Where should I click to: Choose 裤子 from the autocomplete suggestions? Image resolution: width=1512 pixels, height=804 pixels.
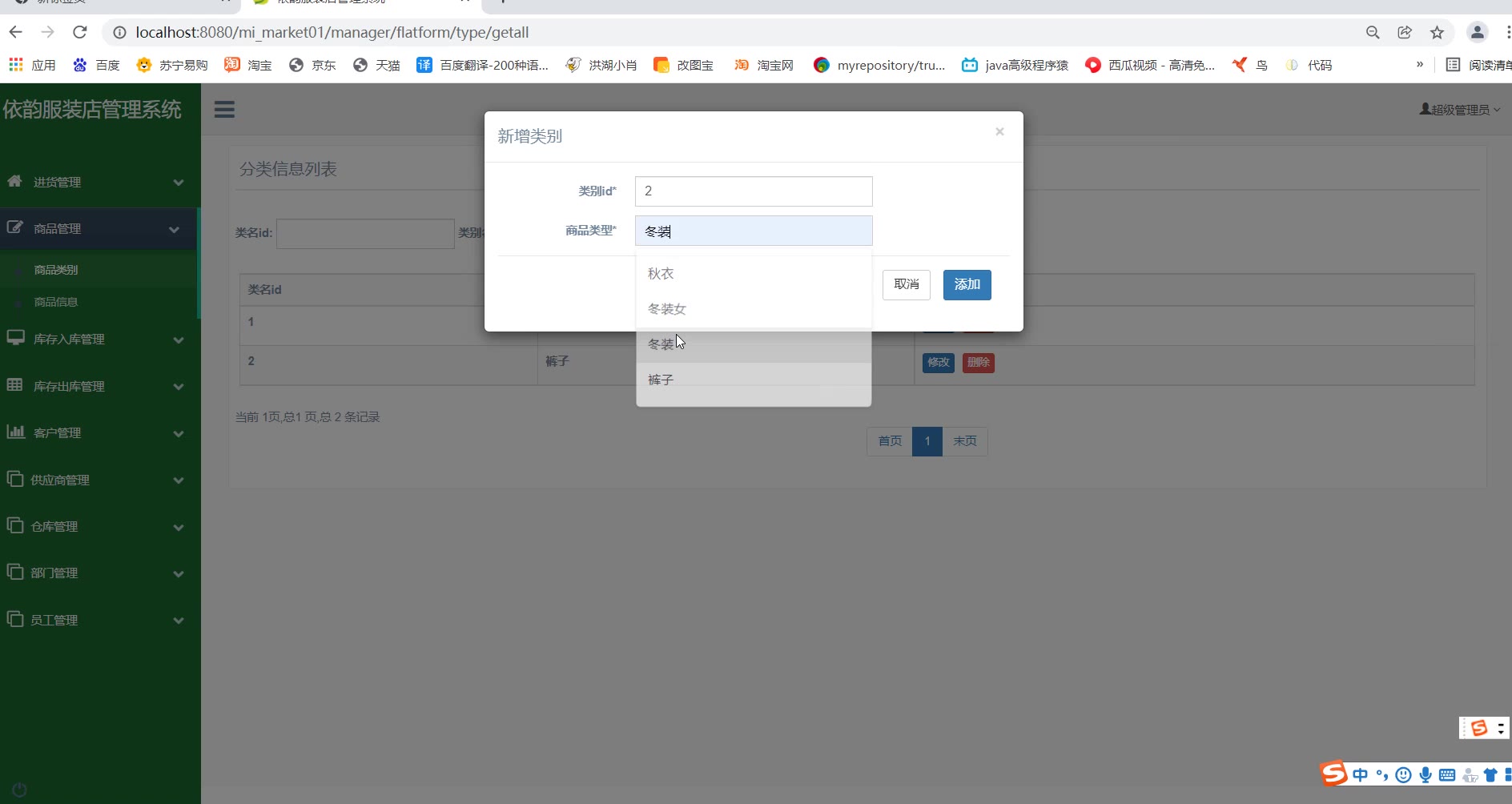coord(754,380)
